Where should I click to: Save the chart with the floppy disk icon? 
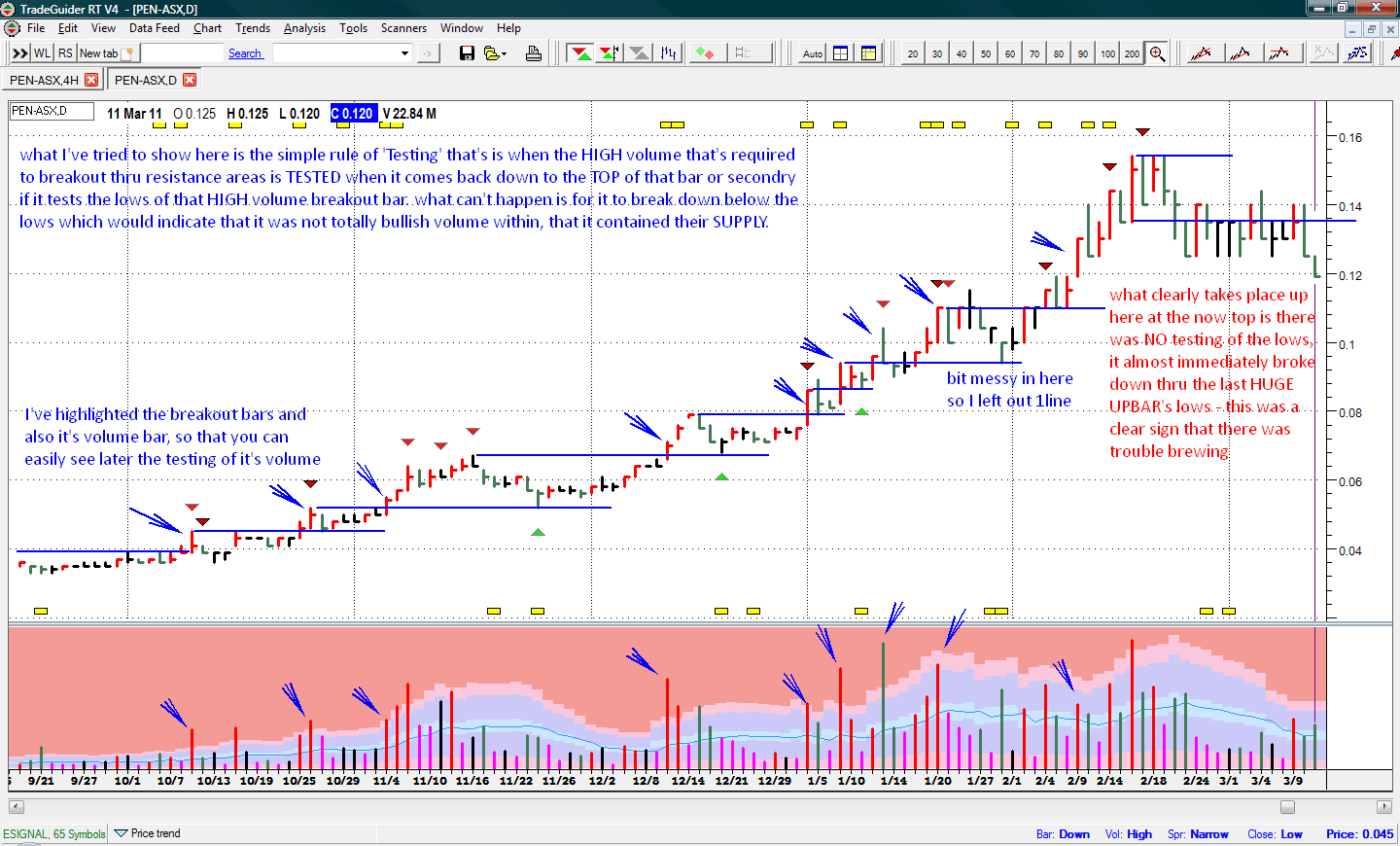pyautogui.click(x=467, y=53)
